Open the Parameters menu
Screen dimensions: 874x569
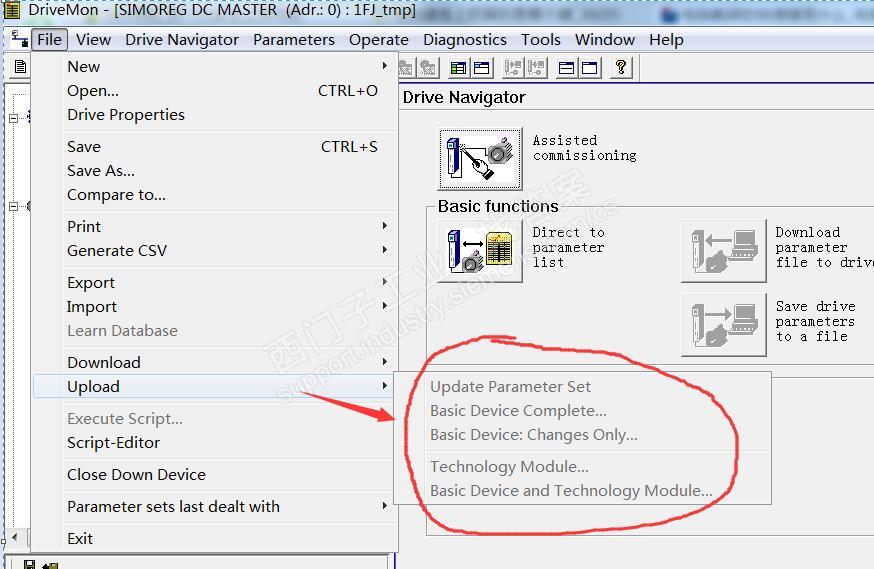click(x=294, y=40)
